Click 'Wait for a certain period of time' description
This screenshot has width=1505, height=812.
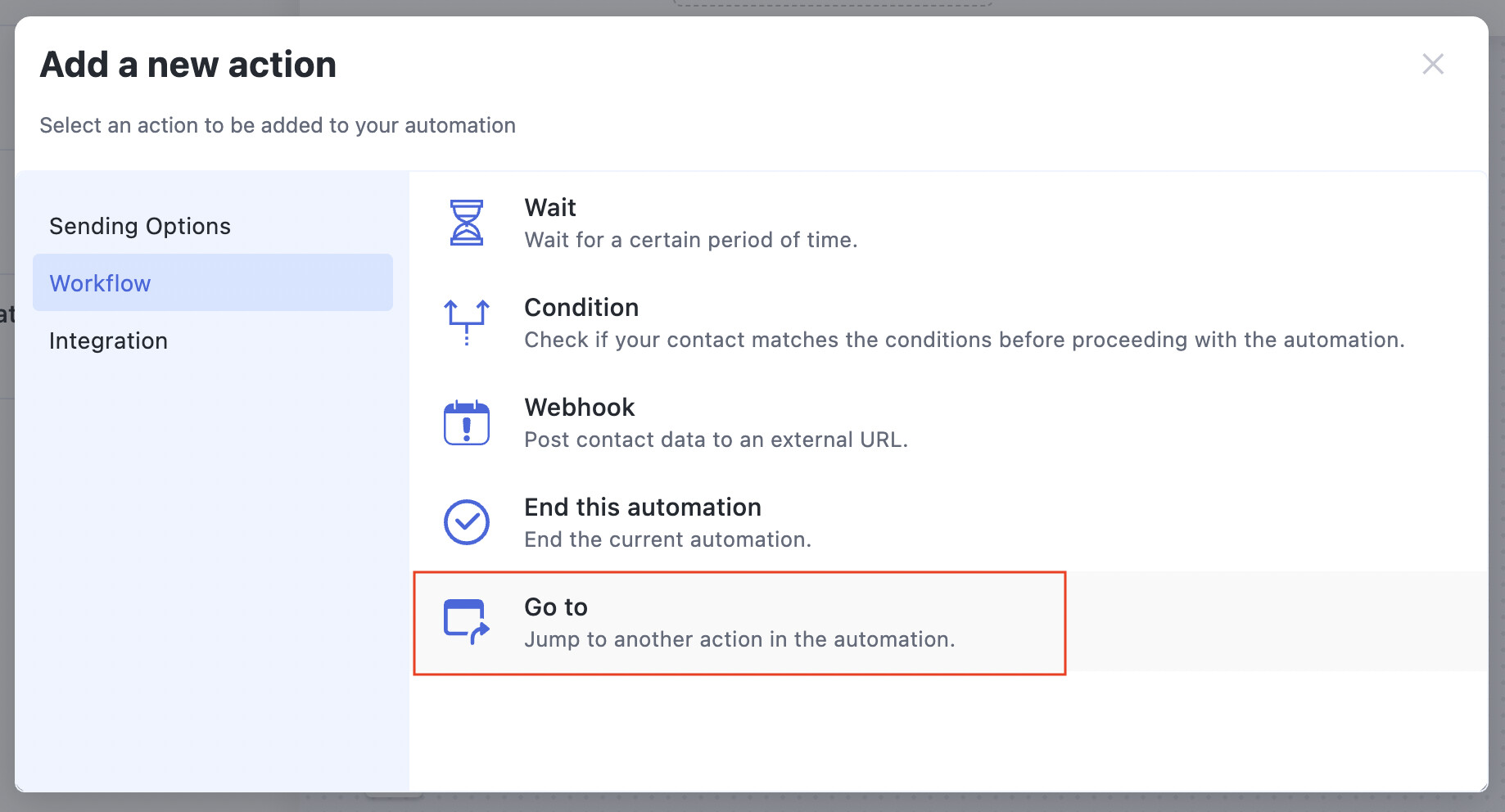point(691,240)
